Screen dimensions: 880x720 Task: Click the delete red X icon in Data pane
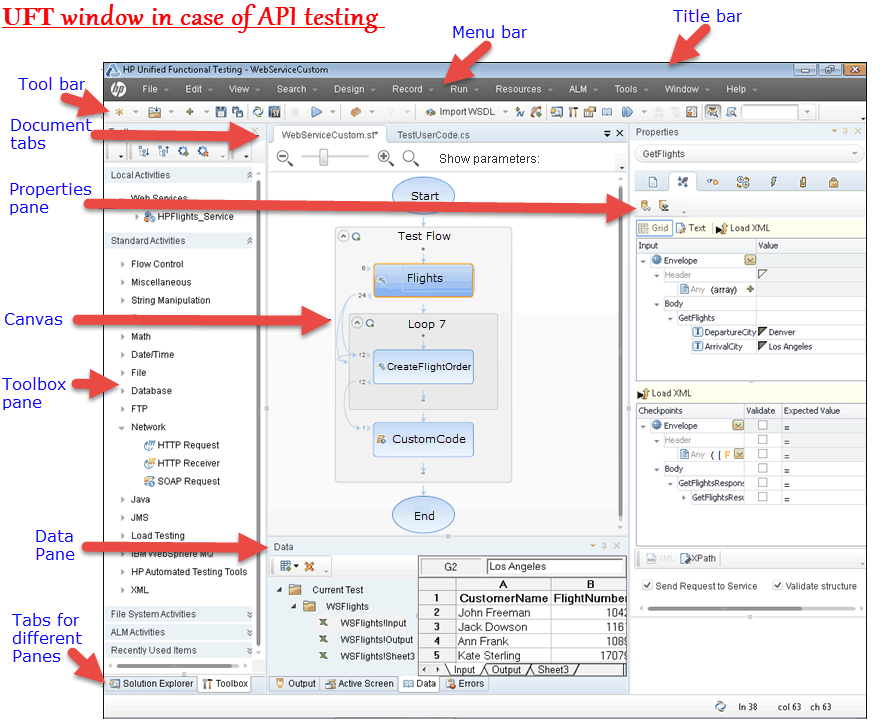(x=309, y=567)
